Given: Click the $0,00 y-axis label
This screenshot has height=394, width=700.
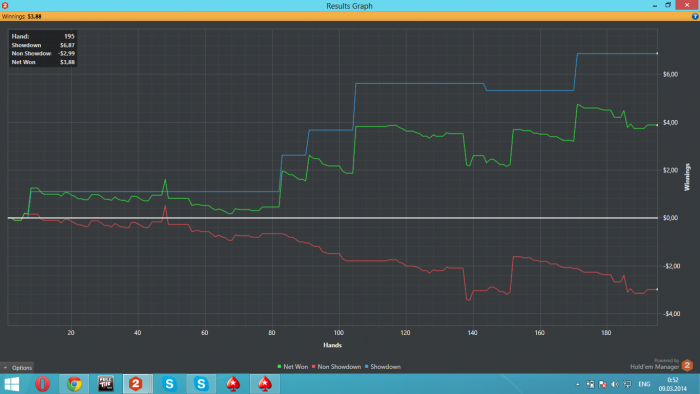Looking at the screenshot, I should tap(670, 218).
